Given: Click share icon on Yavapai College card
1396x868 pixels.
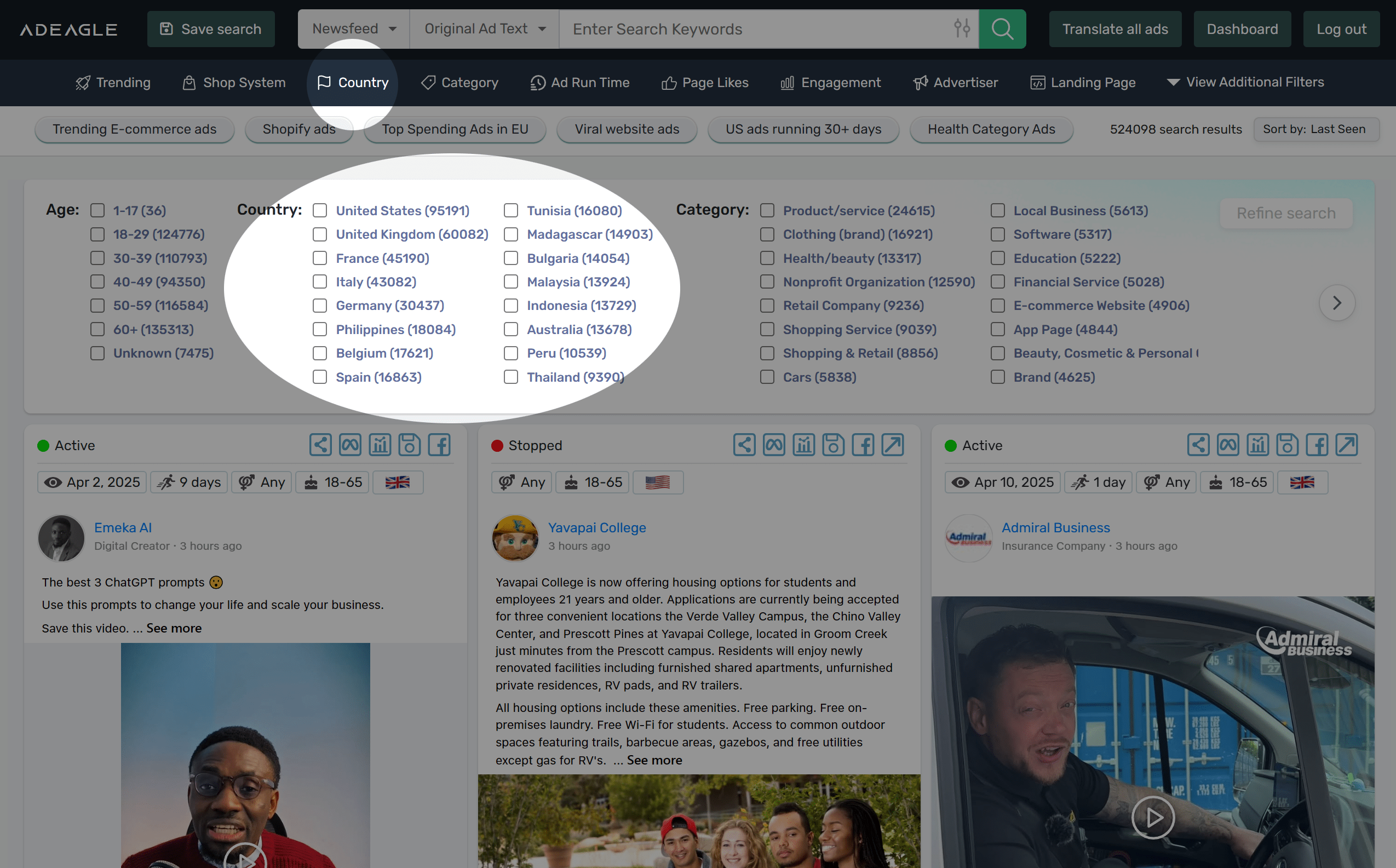Looking at the screenshot, I should (744, 445).
